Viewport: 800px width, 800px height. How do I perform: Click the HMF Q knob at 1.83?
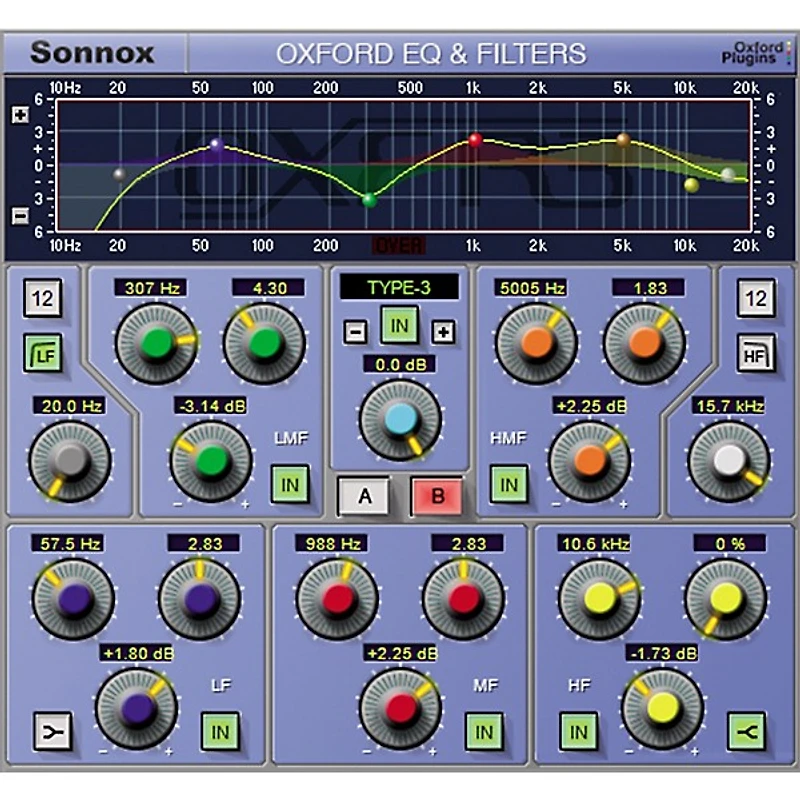click(644, 343)
